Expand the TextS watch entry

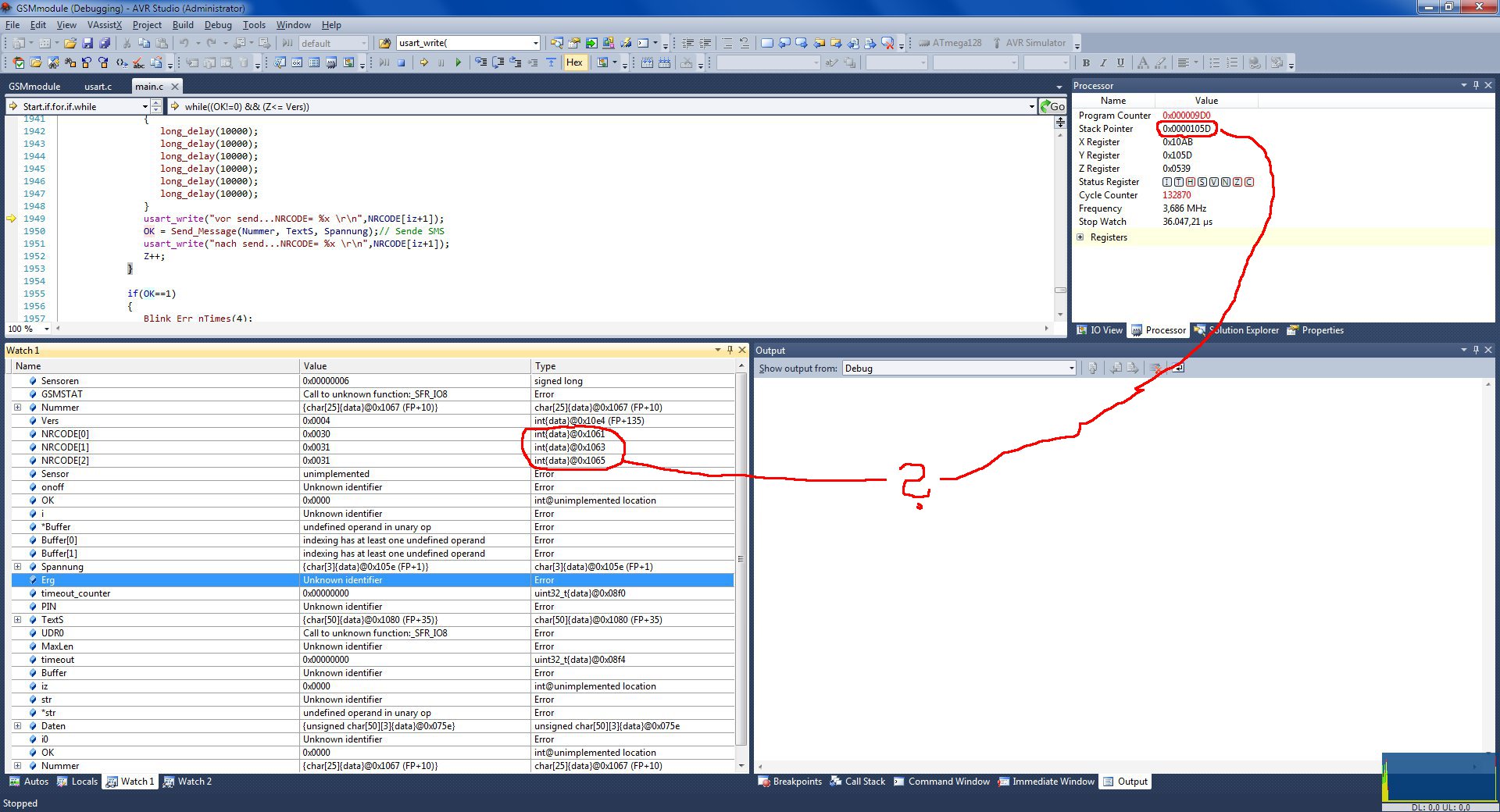click(x=17, y=620)
